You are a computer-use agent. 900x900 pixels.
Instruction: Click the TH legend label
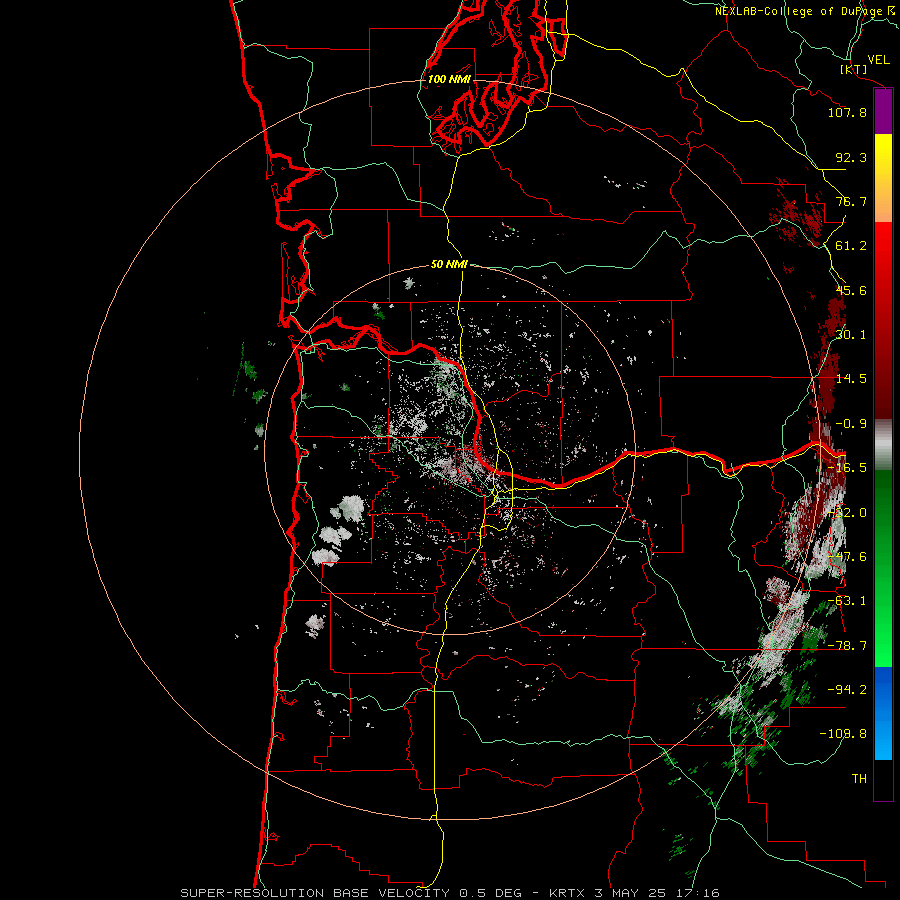pyautogui.click(x=859, y=779)
